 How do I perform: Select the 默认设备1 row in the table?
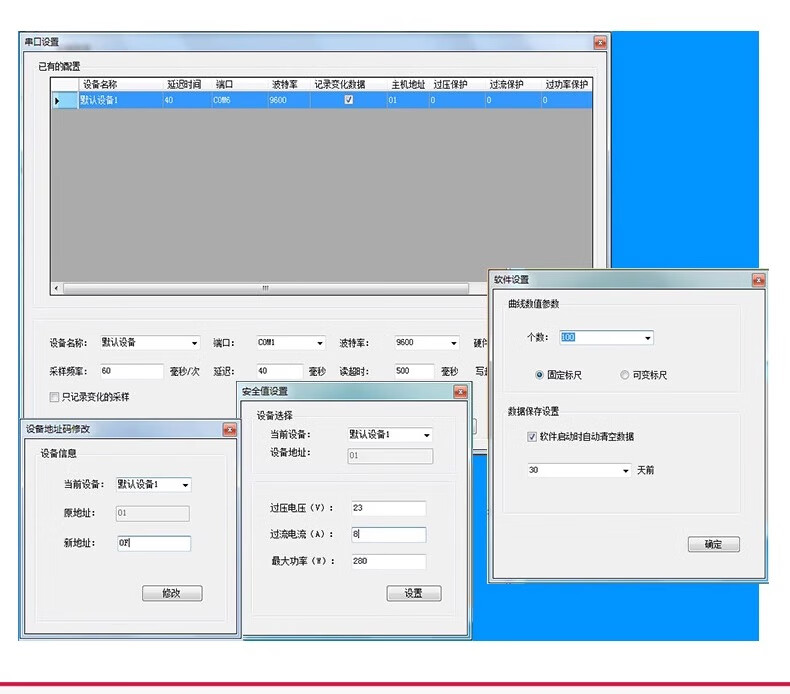pos(120,100)
